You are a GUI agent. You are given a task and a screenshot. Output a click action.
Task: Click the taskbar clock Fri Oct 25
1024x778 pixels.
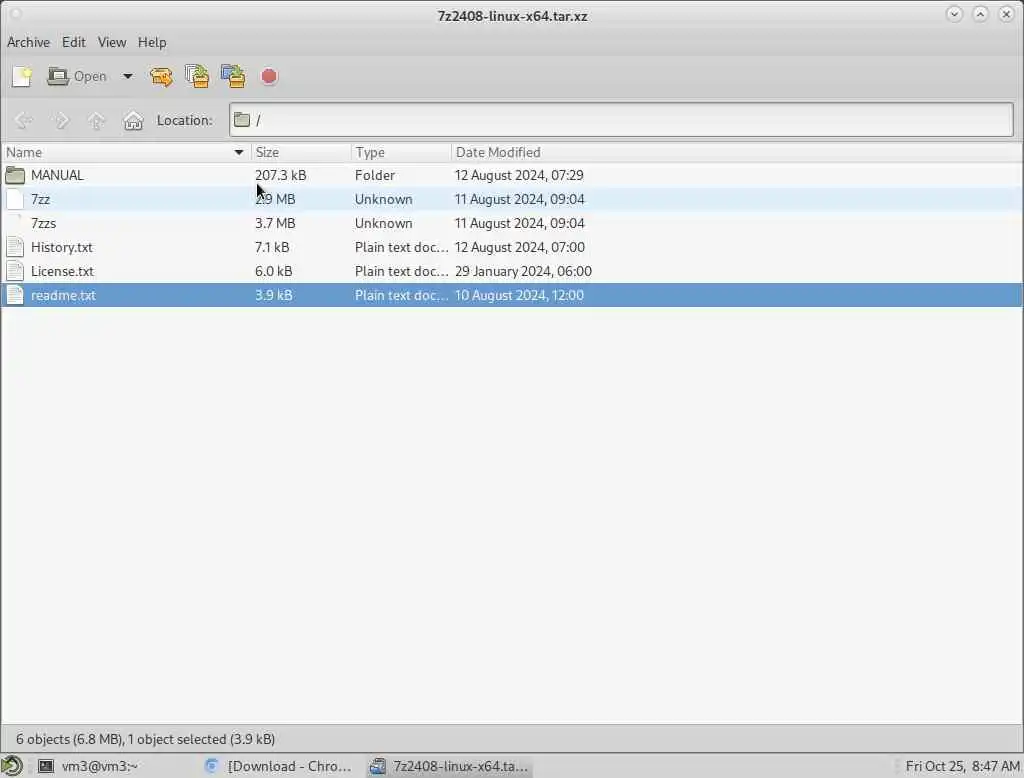point(962,766)
